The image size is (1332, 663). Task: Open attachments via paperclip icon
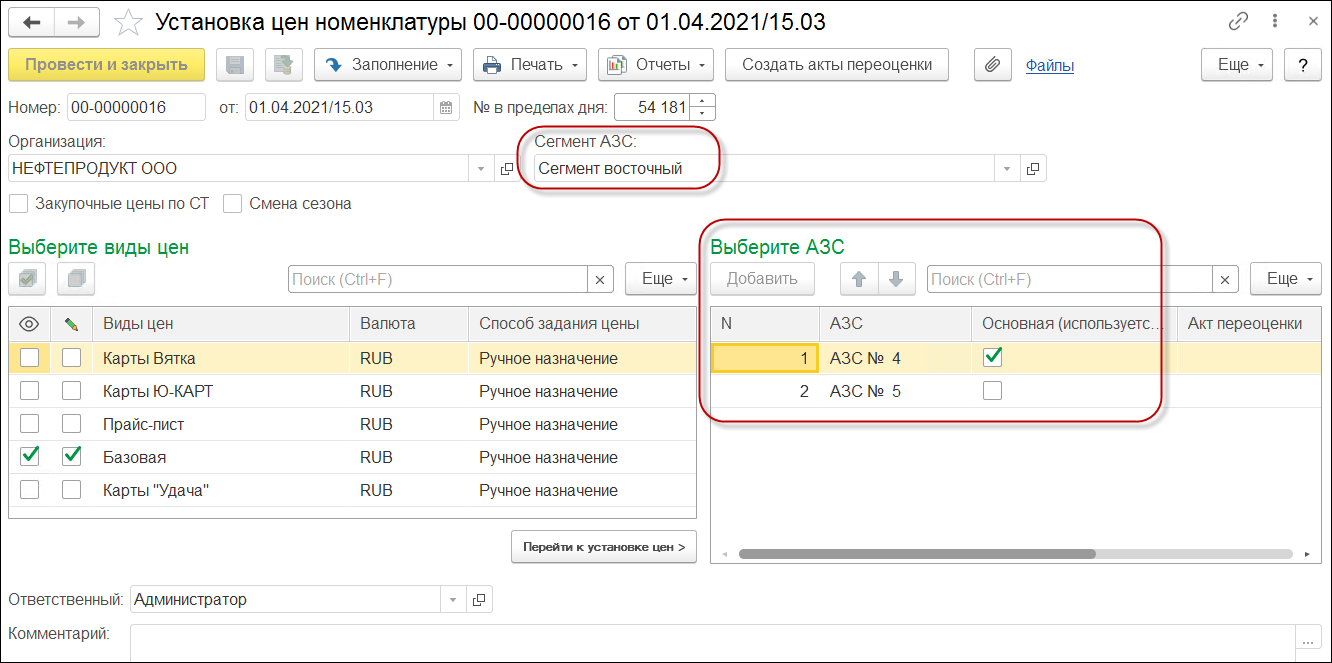992,65
